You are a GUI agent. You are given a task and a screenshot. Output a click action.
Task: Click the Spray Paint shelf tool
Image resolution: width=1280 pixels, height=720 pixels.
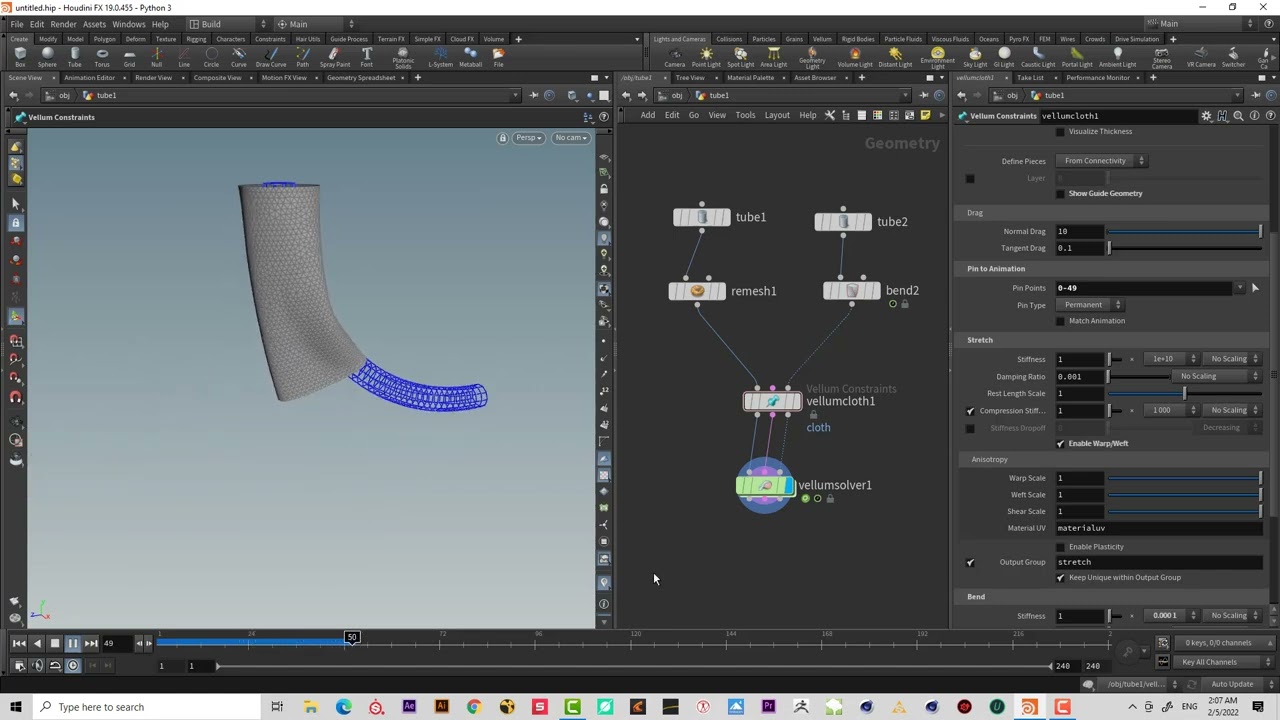pyautogui.click(x=335, y=57)
